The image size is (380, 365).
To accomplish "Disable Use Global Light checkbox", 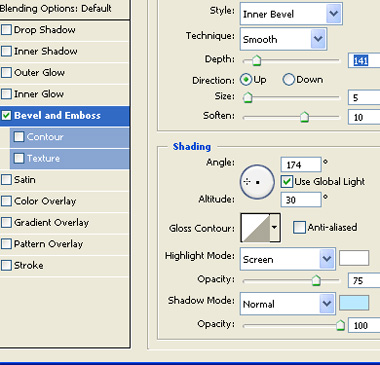I will pyautogui.click(x=287, y=182).
